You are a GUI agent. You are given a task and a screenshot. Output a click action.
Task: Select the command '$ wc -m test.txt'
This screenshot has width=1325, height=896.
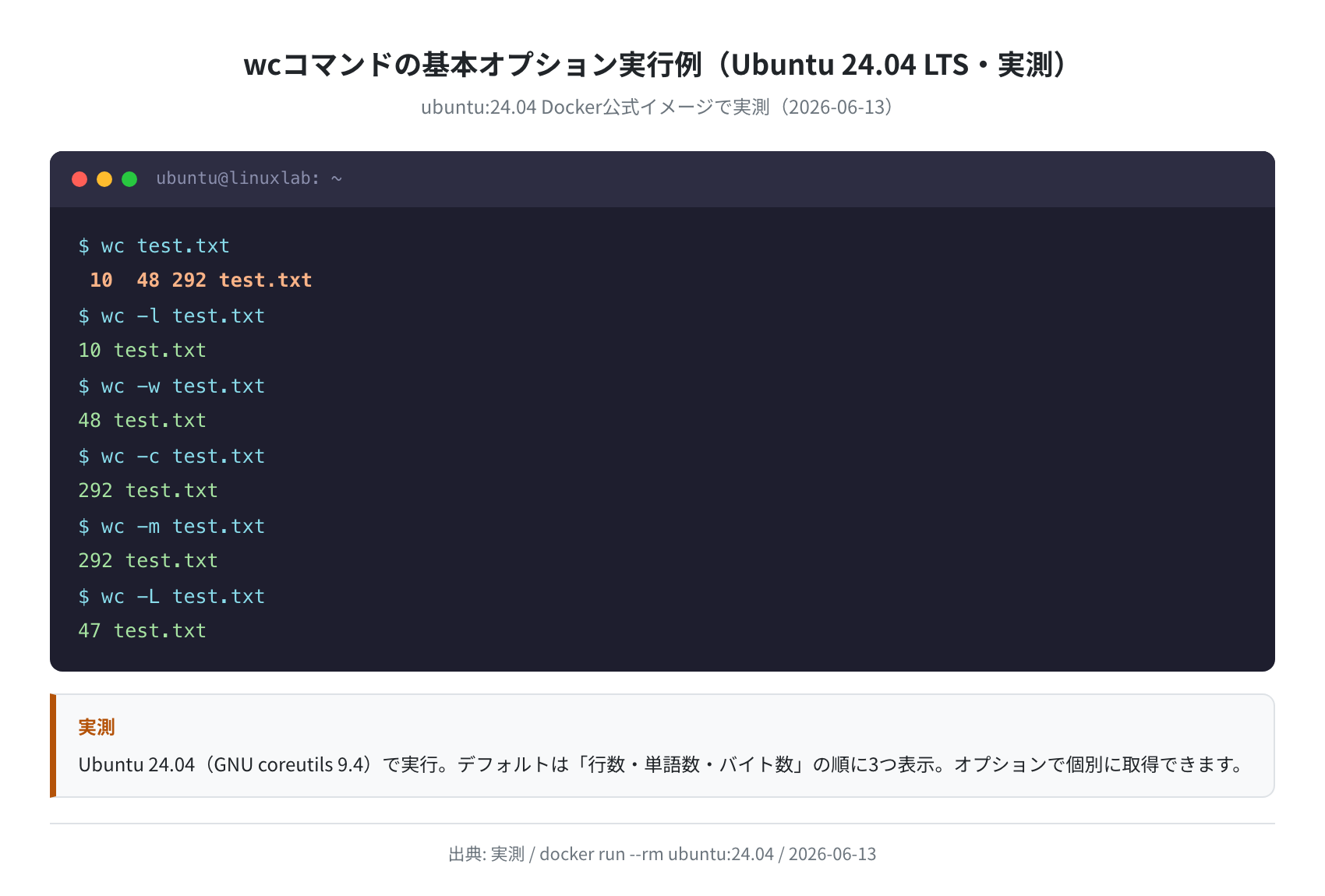tap(171, 527)
